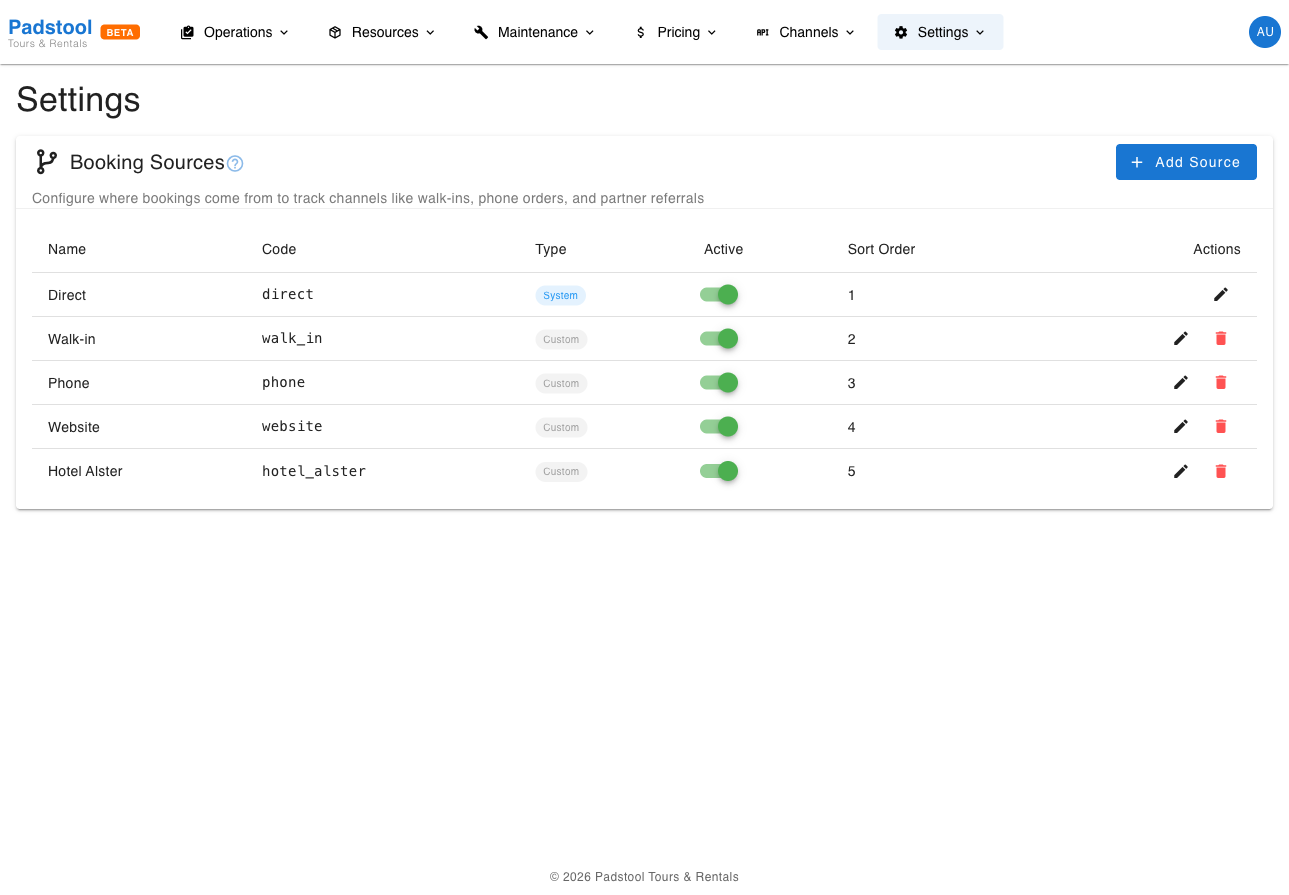Click the Maintenance wrench icon
The height and width of the screenshot is (895, 1289).
point(481,32)
